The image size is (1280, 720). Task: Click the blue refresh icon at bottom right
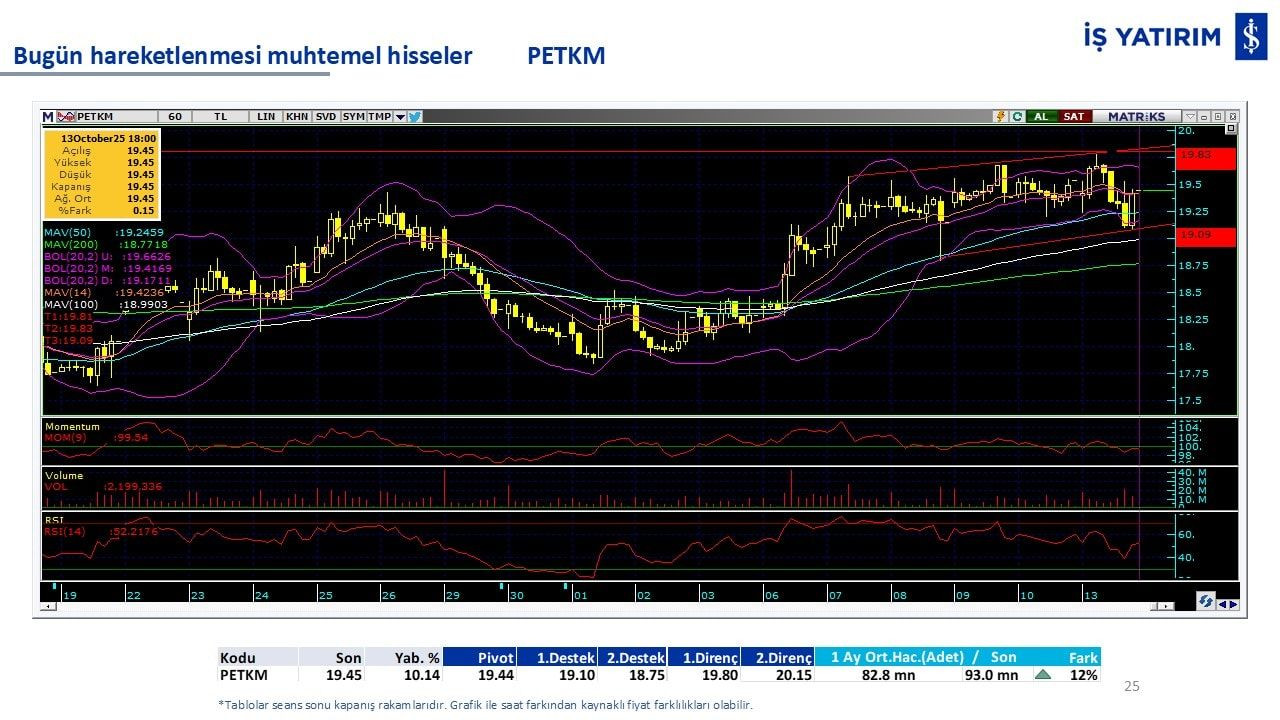(1207, 601)
